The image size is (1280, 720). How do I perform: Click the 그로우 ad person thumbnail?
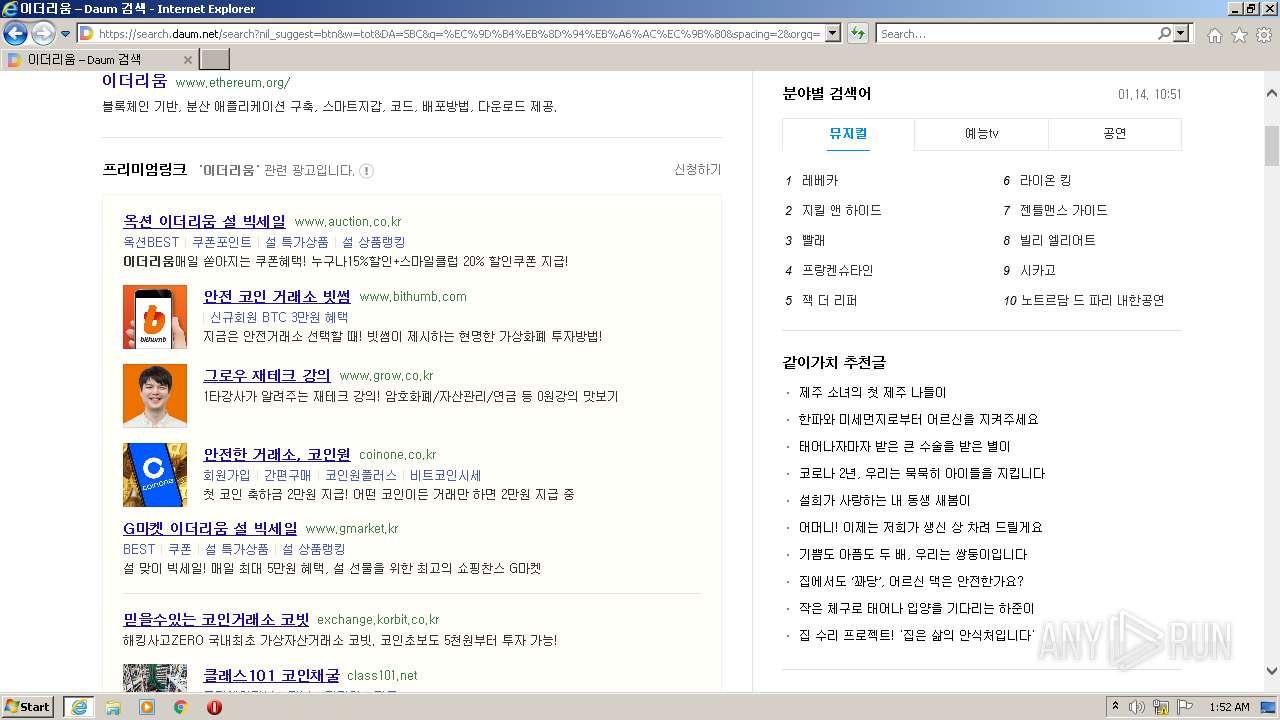coord(155,395)
